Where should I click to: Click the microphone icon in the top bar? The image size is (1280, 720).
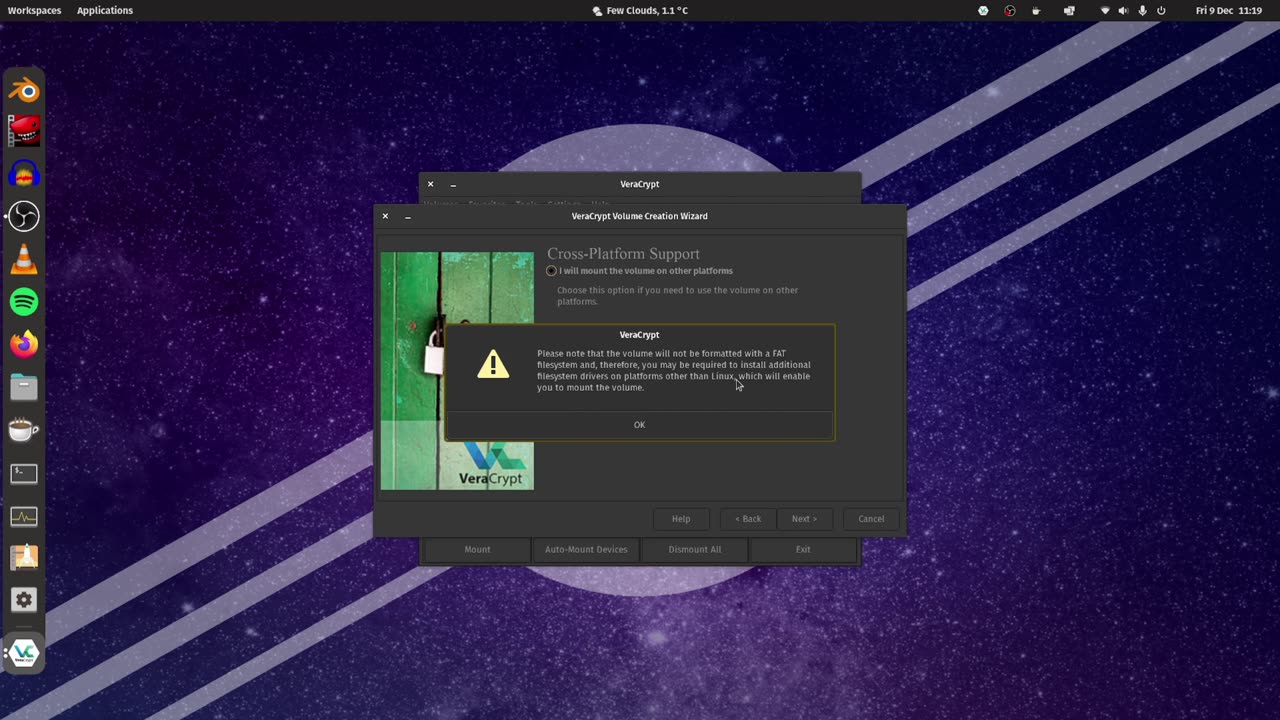[x=1142, y=10]
